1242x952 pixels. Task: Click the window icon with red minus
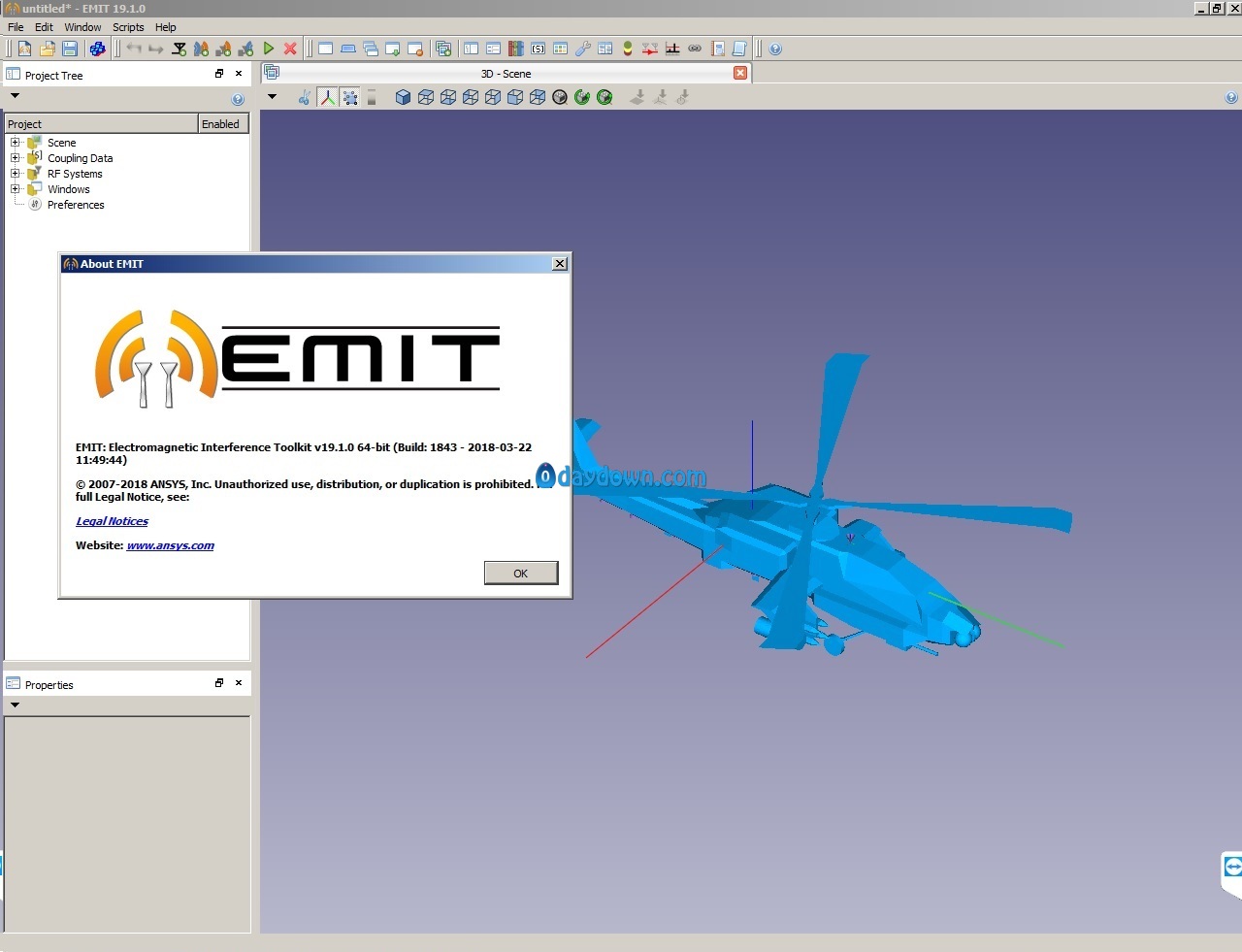click(x=415, y=49)
